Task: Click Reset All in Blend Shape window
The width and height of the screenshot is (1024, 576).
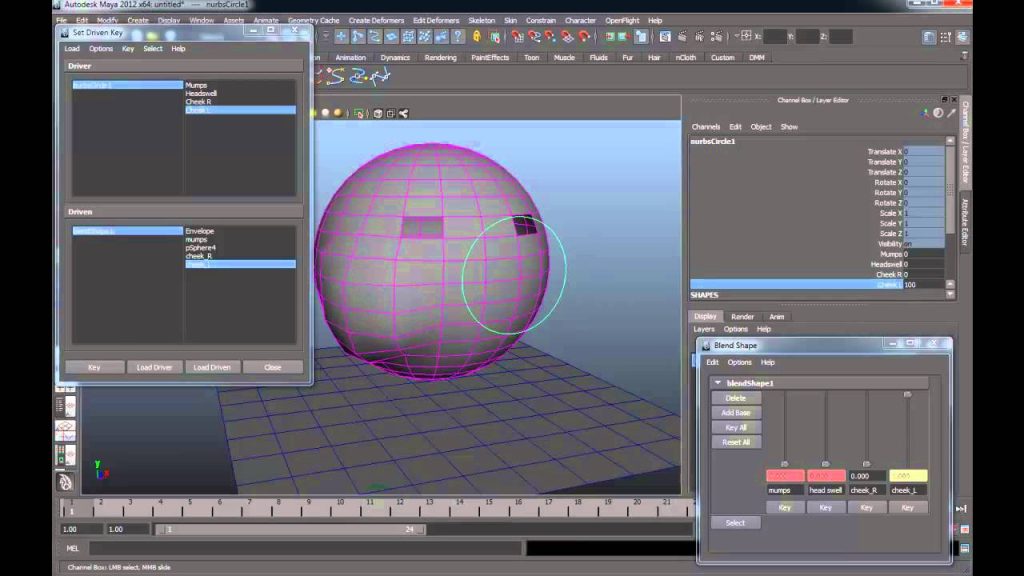Action: 736,442
